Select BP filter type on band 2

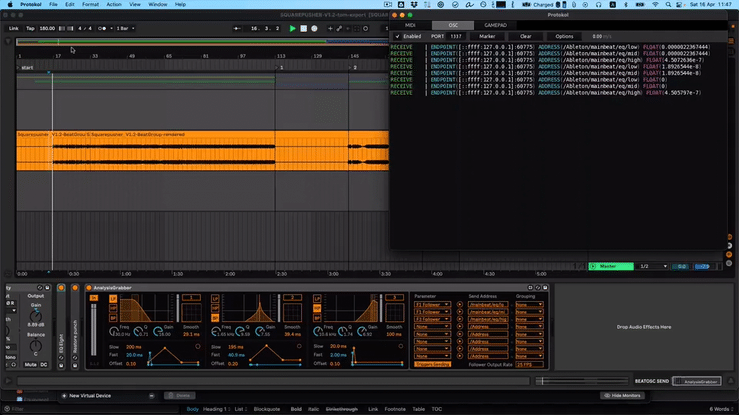pyautogui.click(x=215, y=317)
